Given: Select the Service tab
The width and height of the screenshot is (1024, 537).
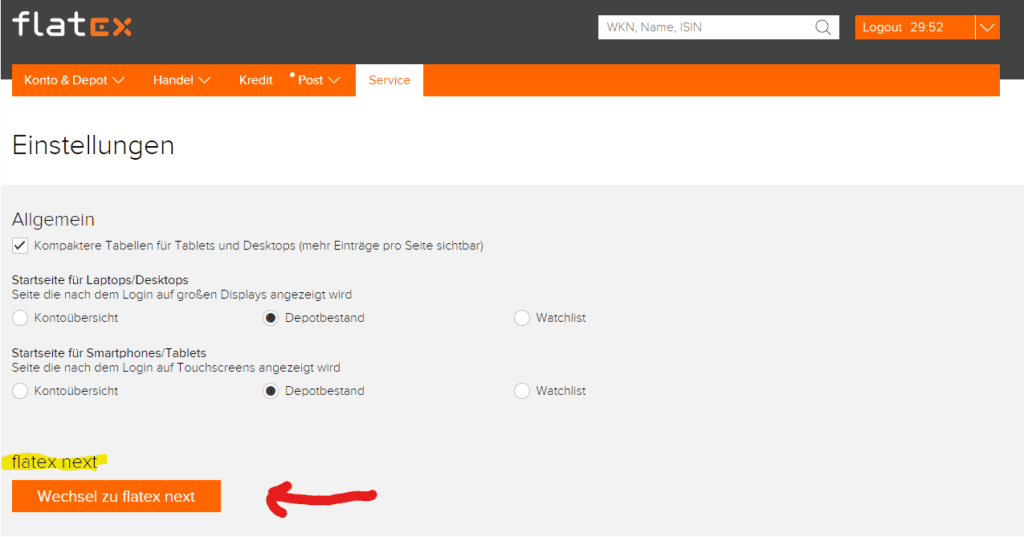Looking at the screenshot, I should (389, 80).
